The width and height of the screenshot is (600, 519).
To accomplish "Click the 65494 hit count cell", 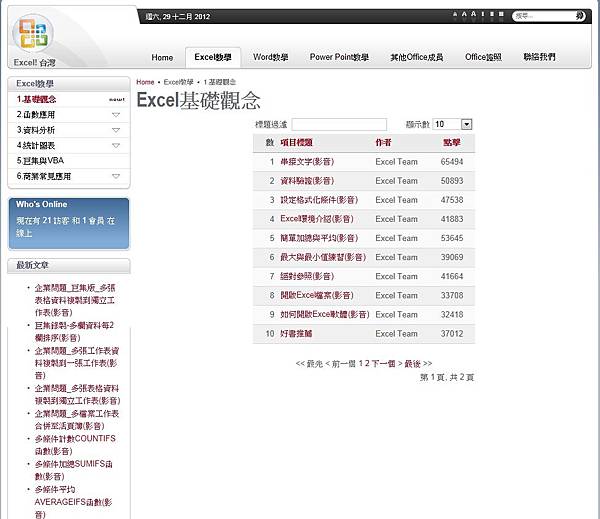I will (x=452, y=162).
